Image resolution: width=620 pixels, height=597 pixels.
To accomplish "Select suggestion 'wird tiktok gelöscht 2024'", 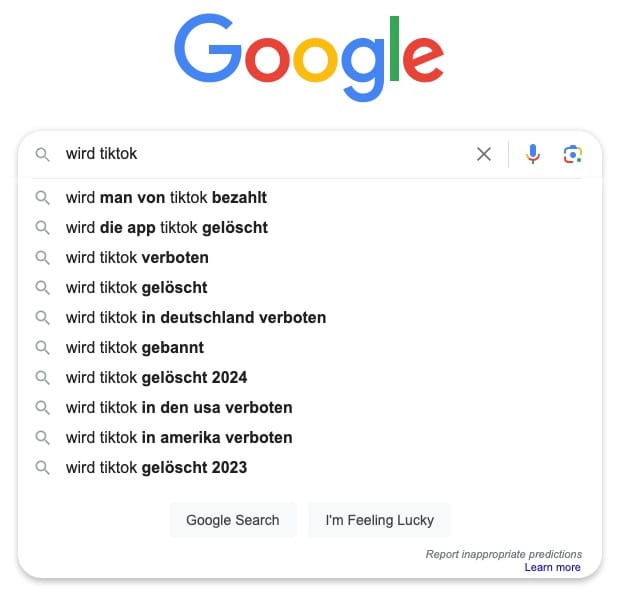I will tap(156, 378).
